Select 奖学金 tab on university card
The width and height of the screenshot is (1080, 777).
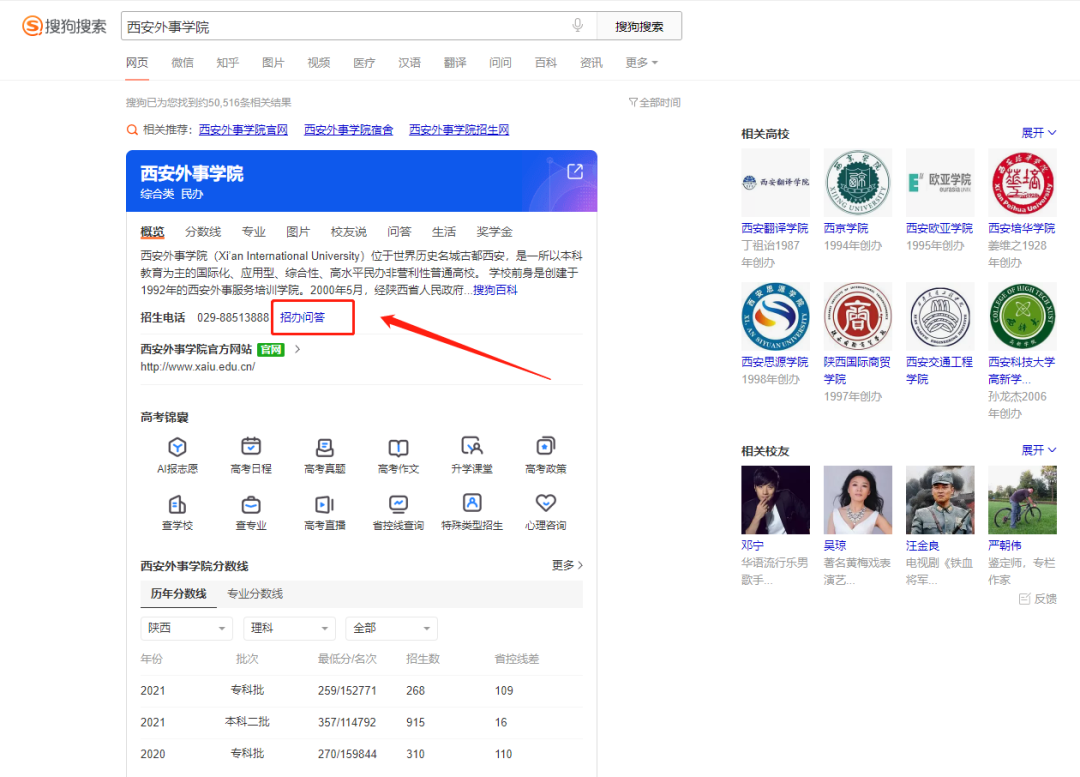495,232
